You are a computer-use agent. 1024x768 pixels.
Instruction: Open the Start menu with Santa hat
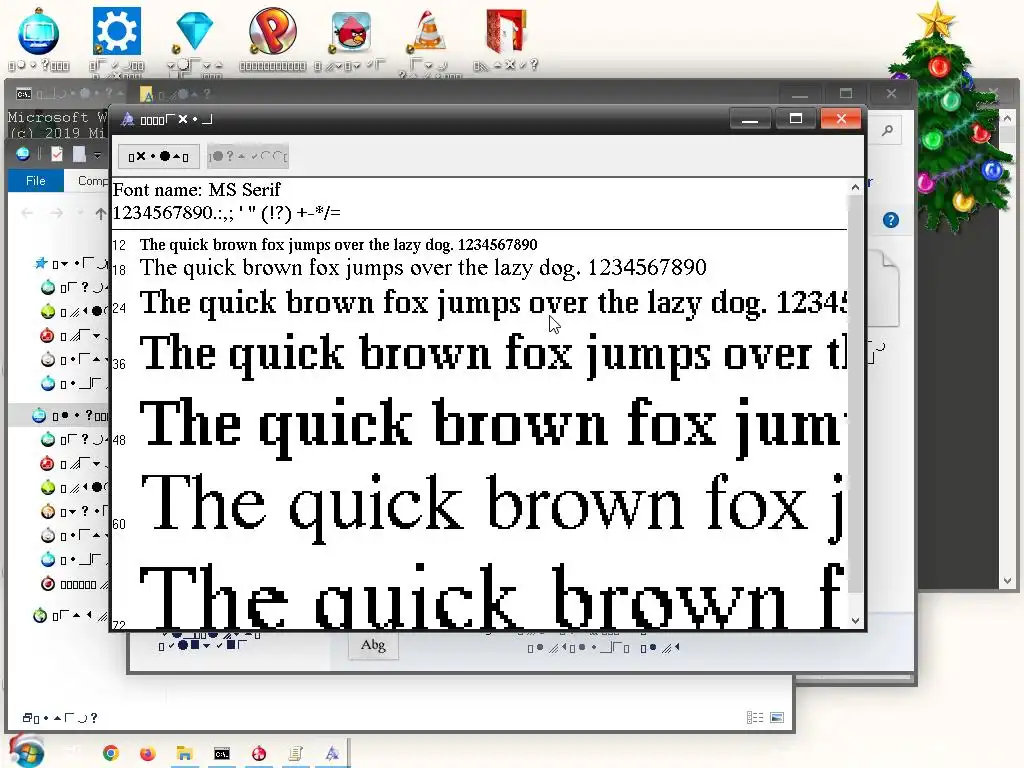pos(27,751)
